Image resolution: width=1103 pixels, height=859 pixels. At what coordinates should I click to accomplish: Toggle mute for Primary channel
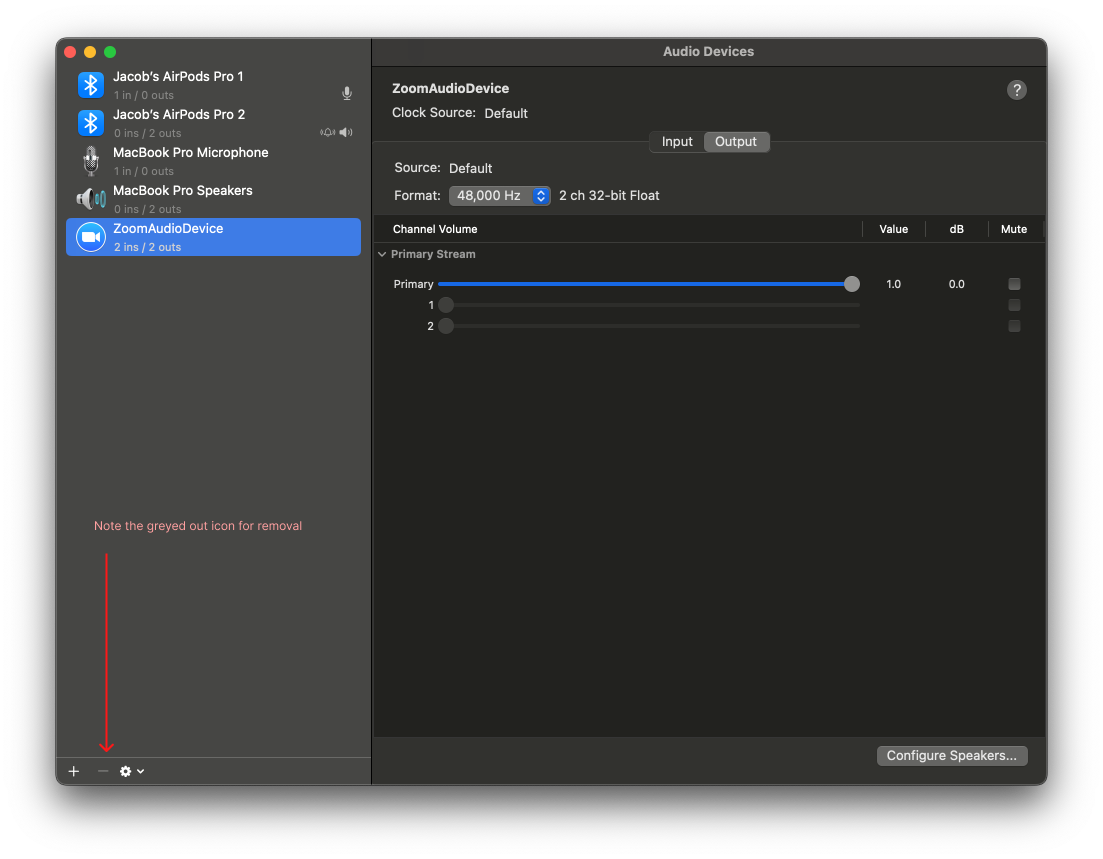coord(1014,284)
